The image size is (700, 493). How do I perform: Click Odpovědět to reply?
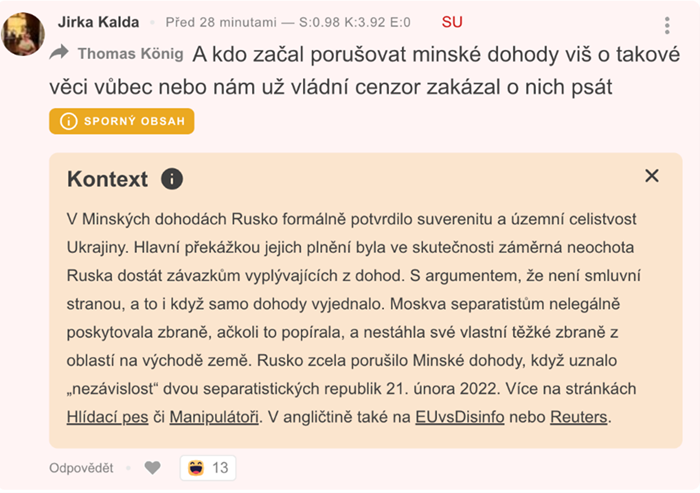click(x=82, y=467)
